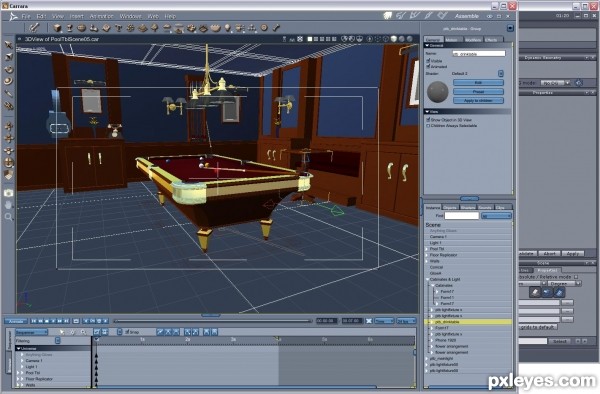Open the Insert menu
Viewport: 600px width, 394px height.
pyautogui.click(x=77, y=16)
